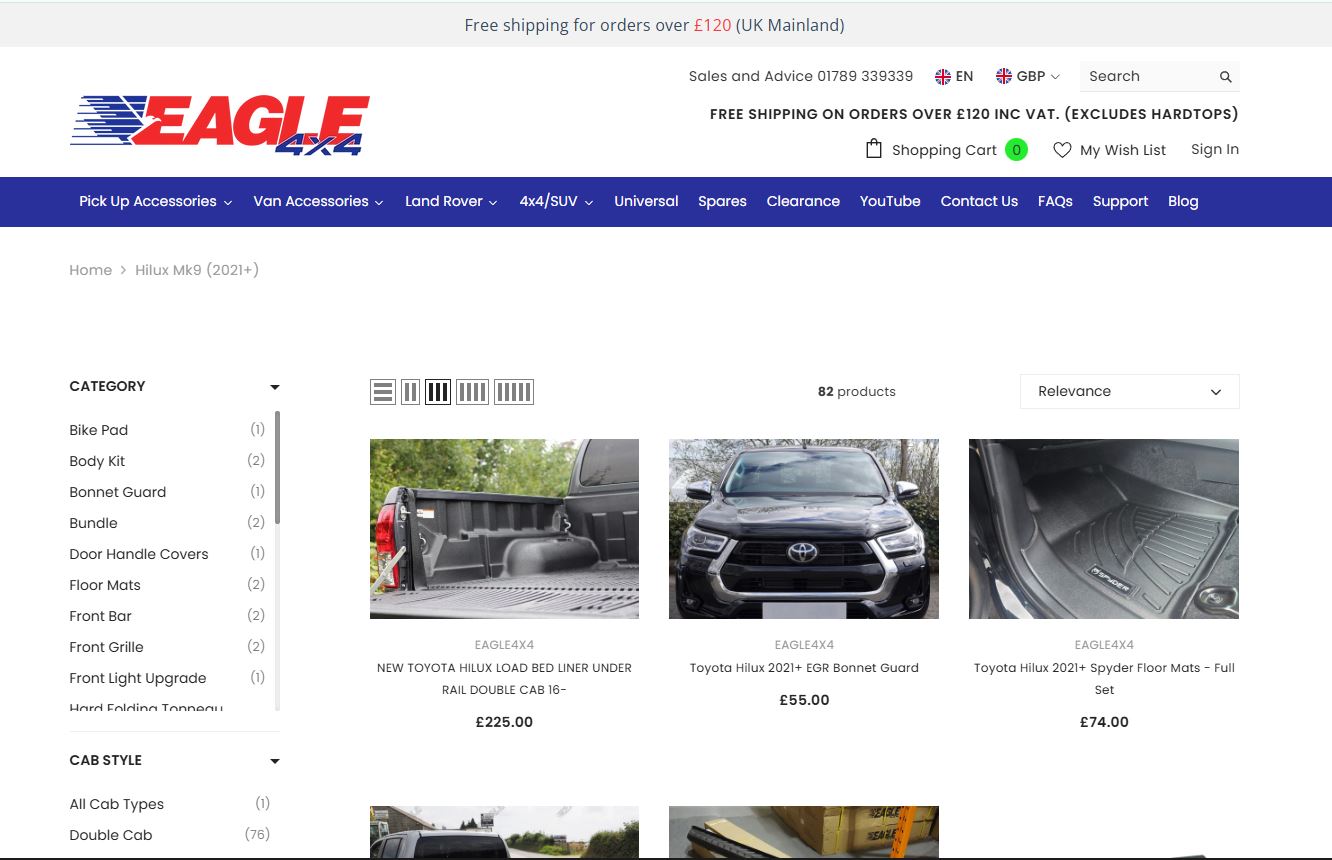The image size is (1332, 860).
Task: Click the Sign In link
Action: point(1215,150)
